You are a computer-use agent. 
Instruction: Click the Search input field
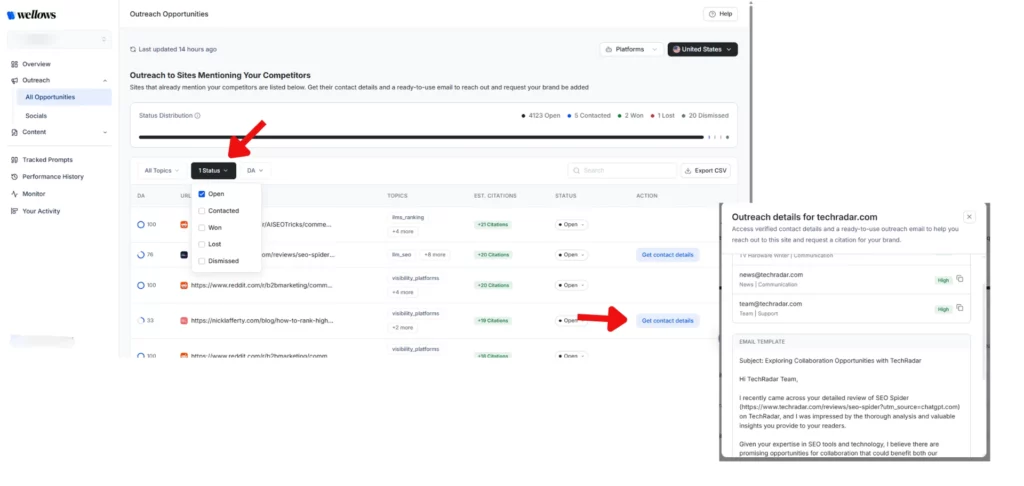click(622, 170)
